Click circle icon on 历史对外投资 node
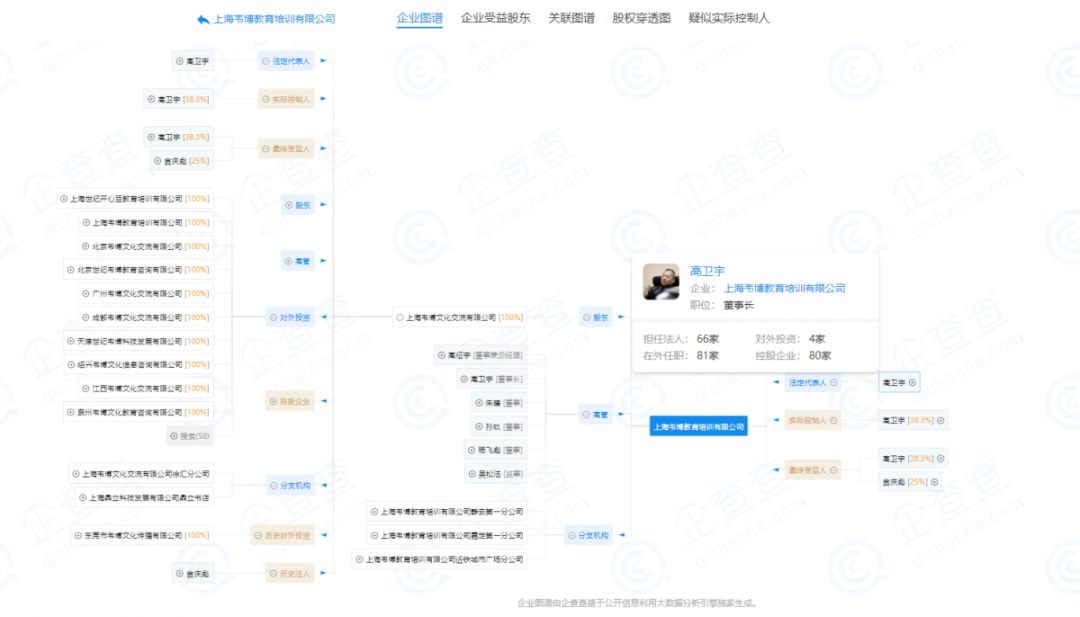The width and height of the screenshot is (1080, 617). 259,535
